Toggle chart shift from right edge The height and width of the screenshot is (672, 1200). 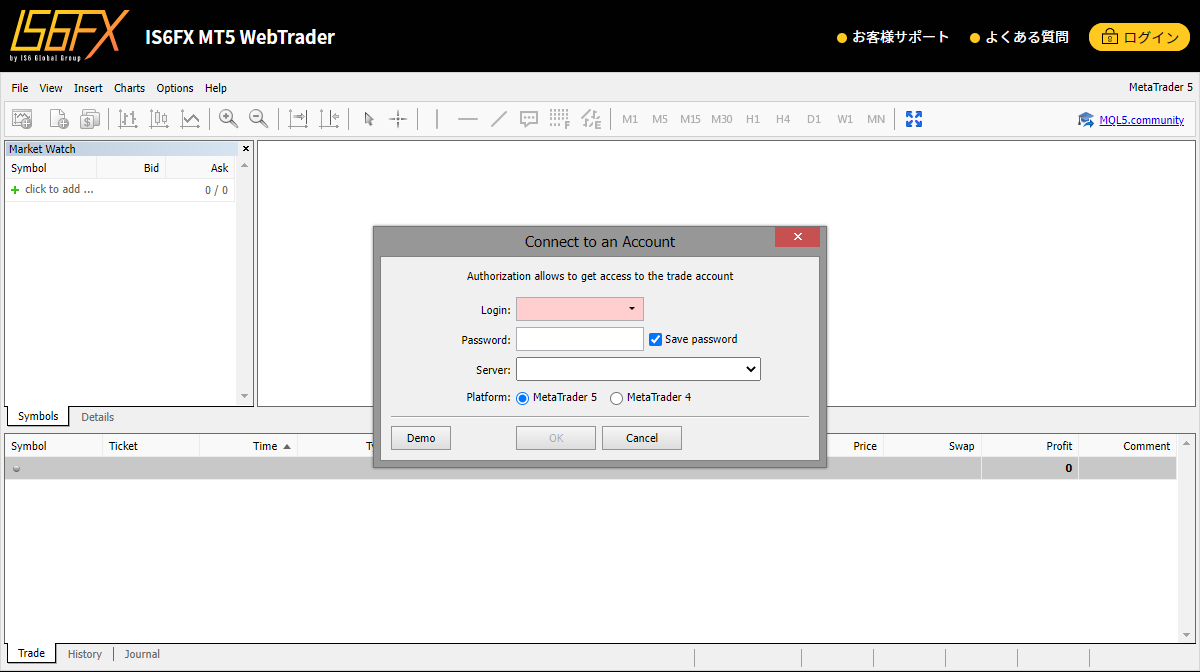pyautogui.click(x=329, y=119)
